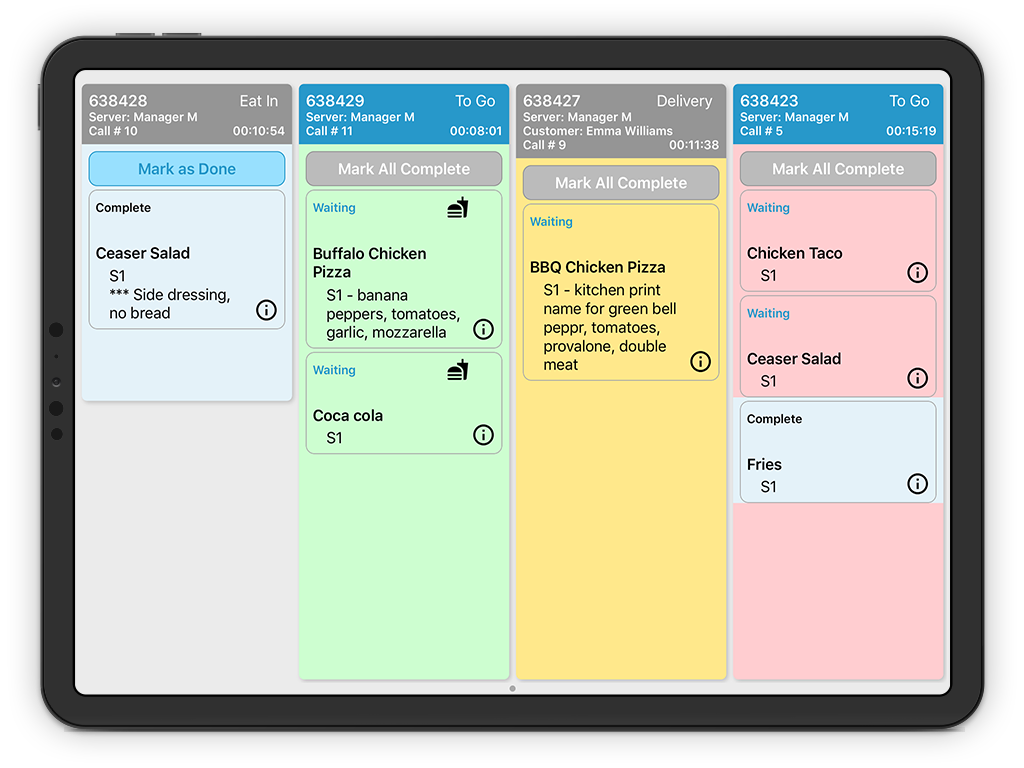Open info for the Coca cola item

click(483, 435)
